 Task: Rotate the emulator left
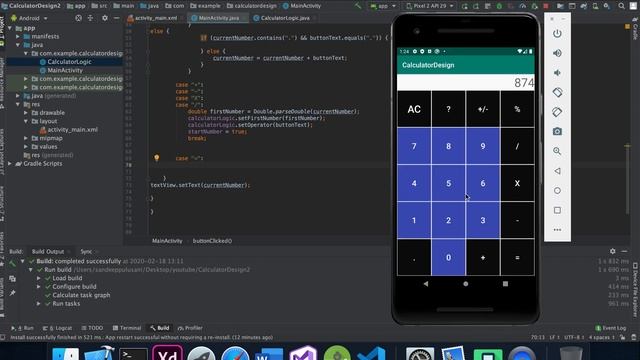pos(557,92)
